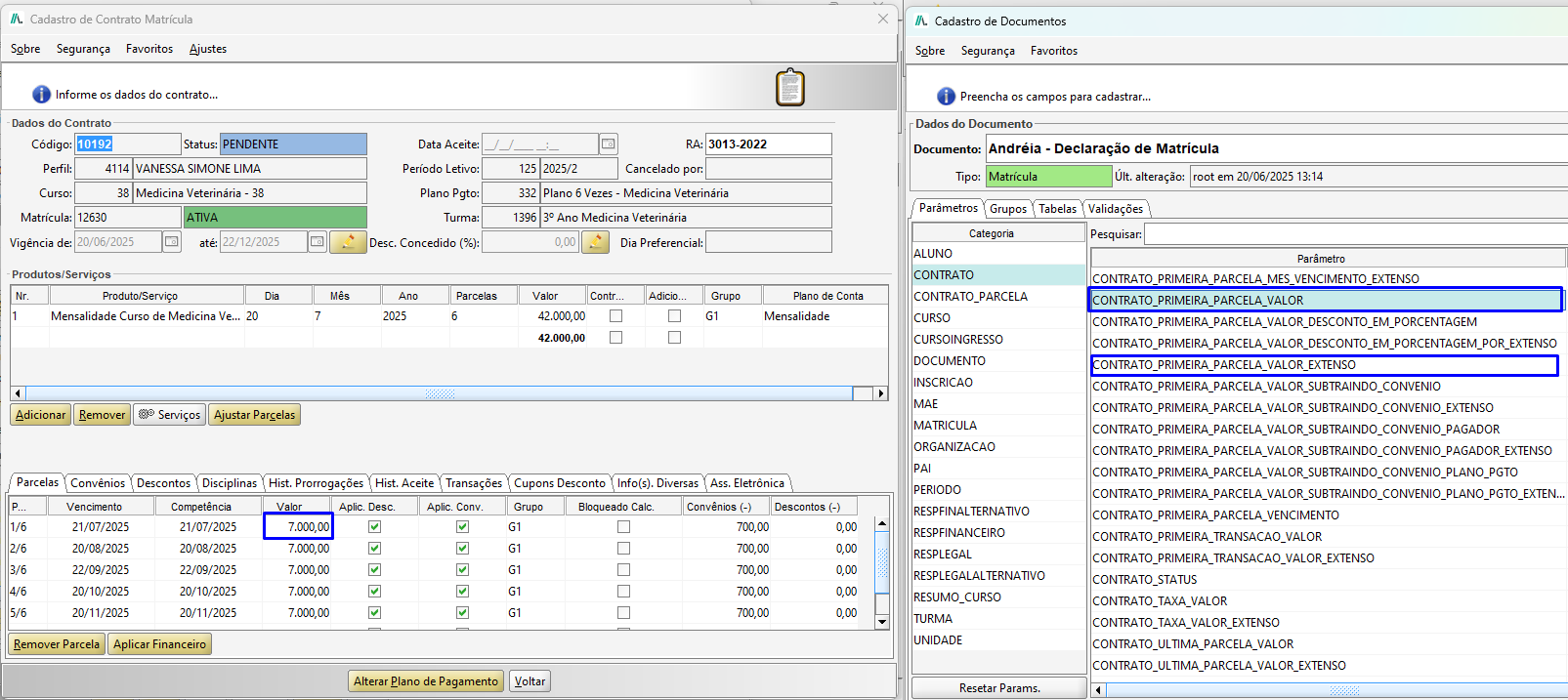Click info icon in Cadastro de Contrato window
This screenshot has width=1568, height=700.
tap(41, 95)
